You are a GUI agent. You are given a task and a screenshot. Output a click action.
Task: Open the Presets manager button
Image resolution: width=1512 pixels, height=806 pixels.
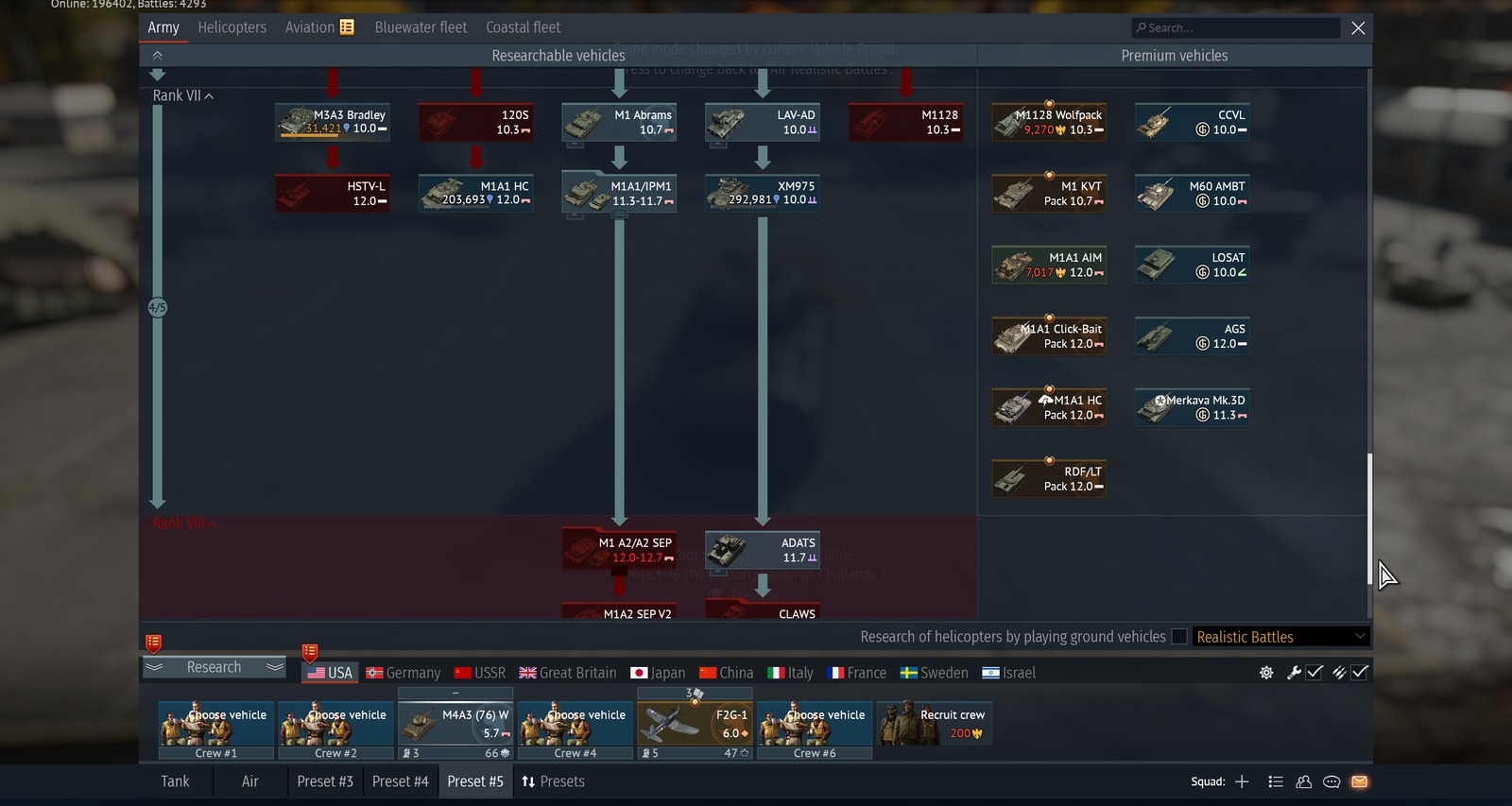[553, 781]
